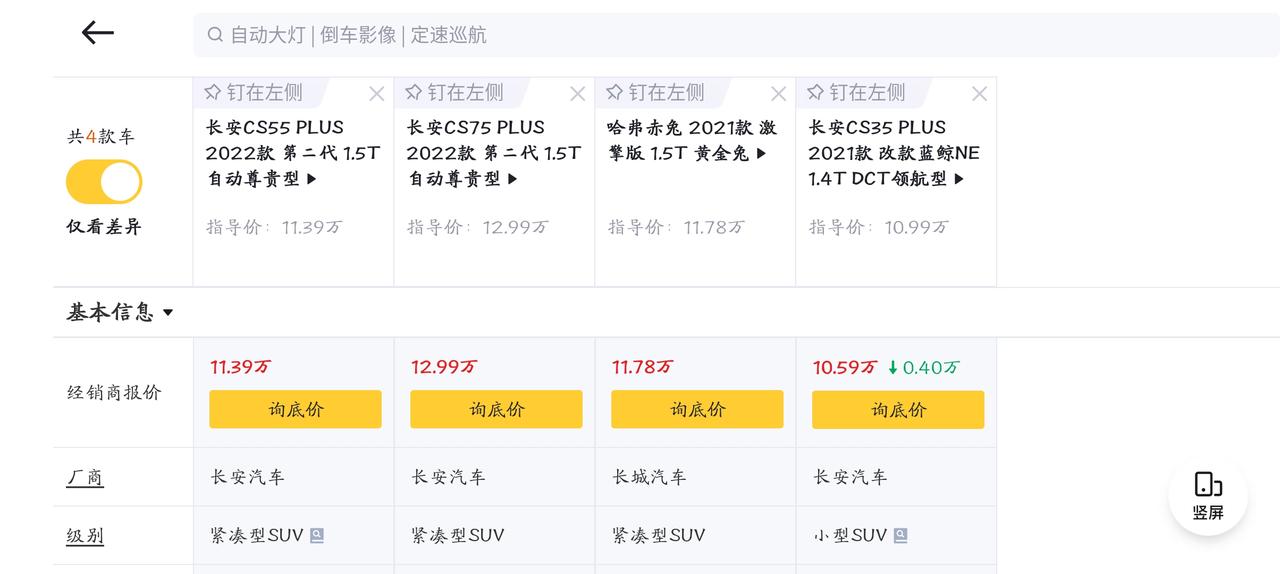
Task: Click the 0.40万 price drop indicator
Action: pos(923,367)
